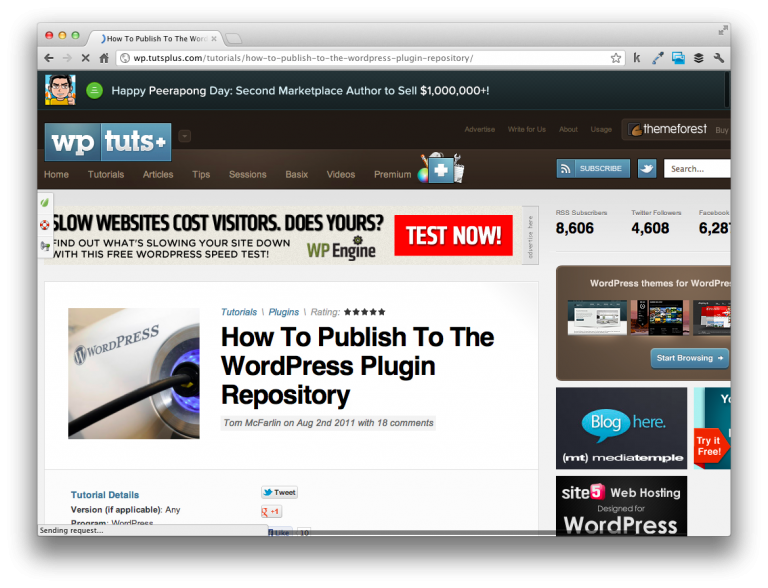Click the RSS Subscribers count 8,606

[x=575, y=228]
